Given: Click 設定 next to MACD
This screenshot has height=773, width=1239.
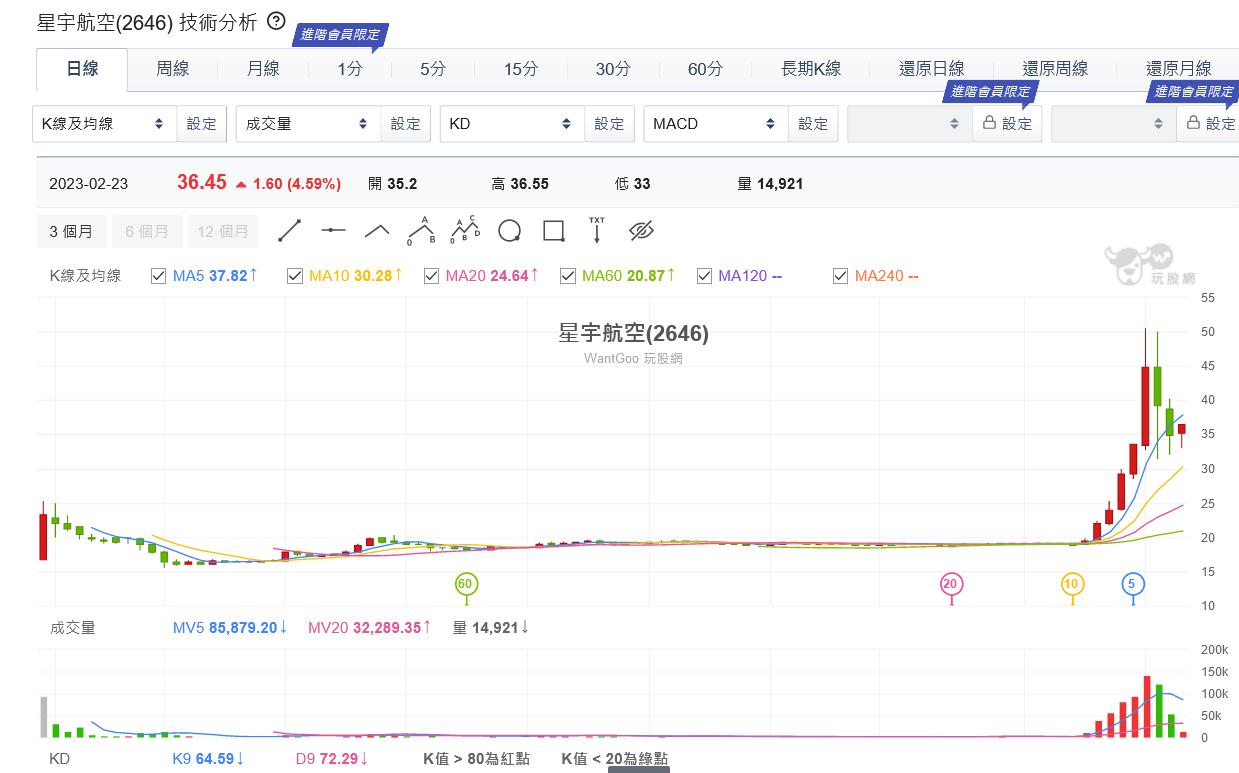Looking at the screenshot, I should click(814, 124).
